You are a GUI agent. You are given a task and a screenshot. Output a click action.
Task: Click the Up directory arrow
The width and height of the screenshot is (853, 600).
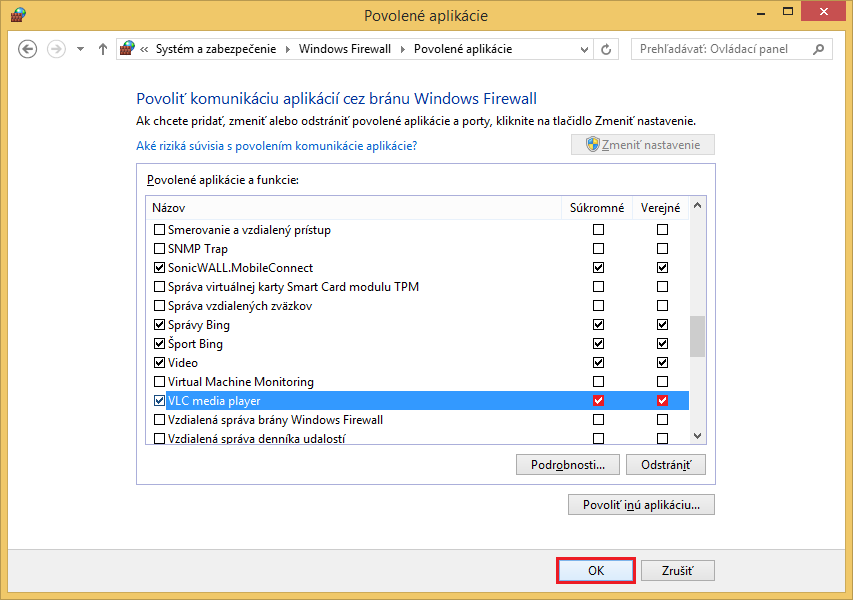(x=102, y=49)
